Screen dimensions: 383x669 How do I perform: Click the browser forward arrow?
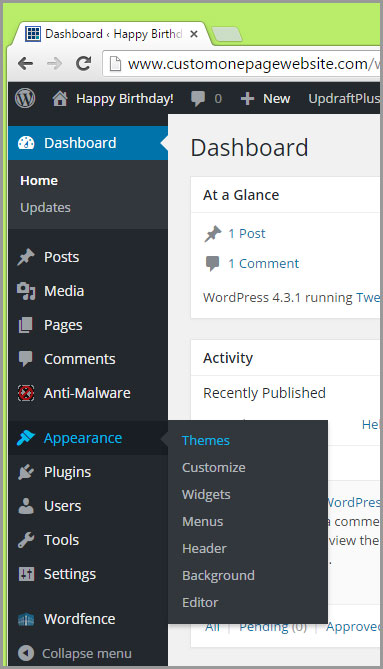coord(55,64)
